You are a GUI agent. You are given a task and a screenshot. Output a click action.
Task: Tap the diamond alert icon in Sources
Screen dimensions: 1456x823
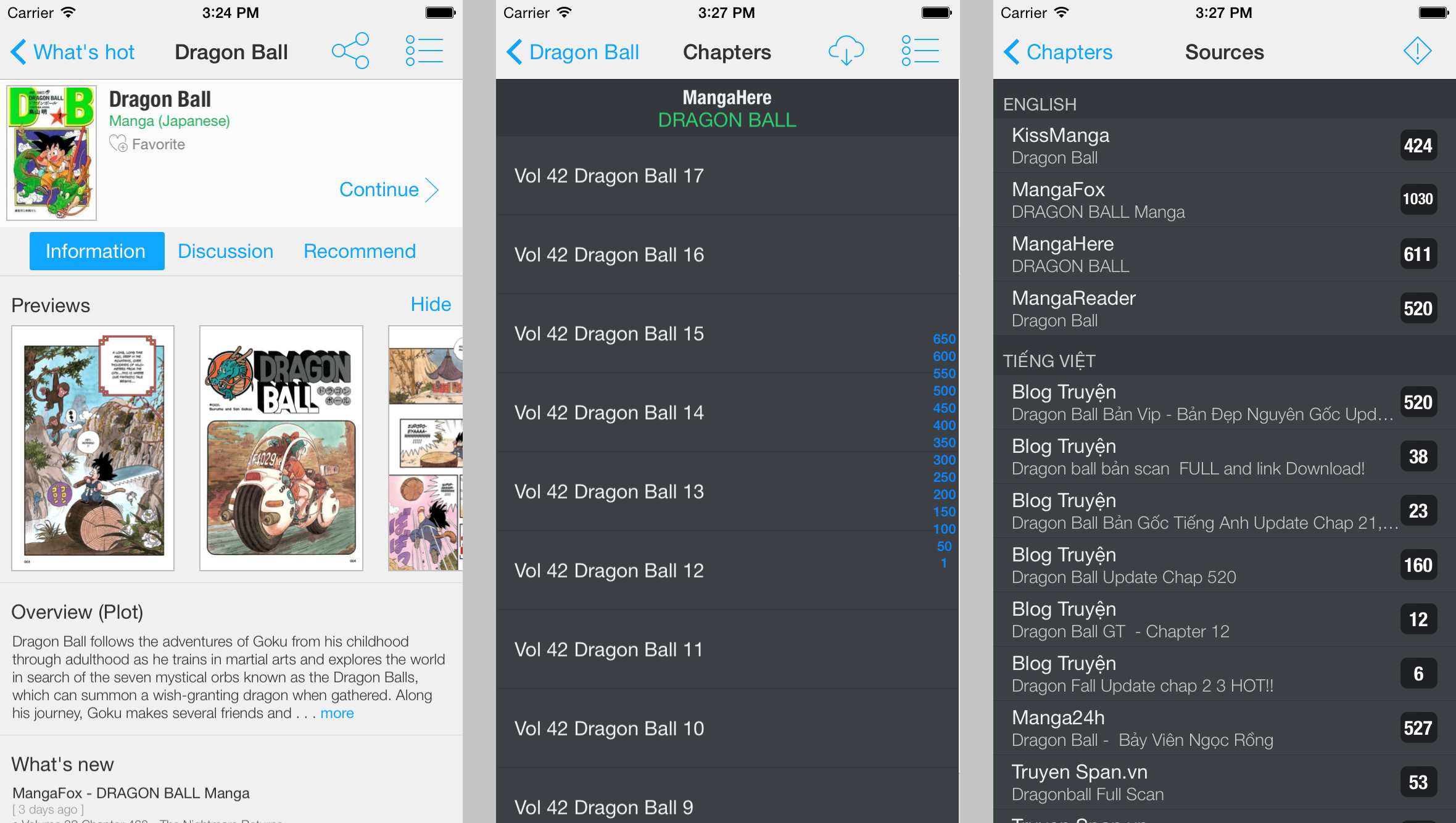click(x=1417, y=51)
